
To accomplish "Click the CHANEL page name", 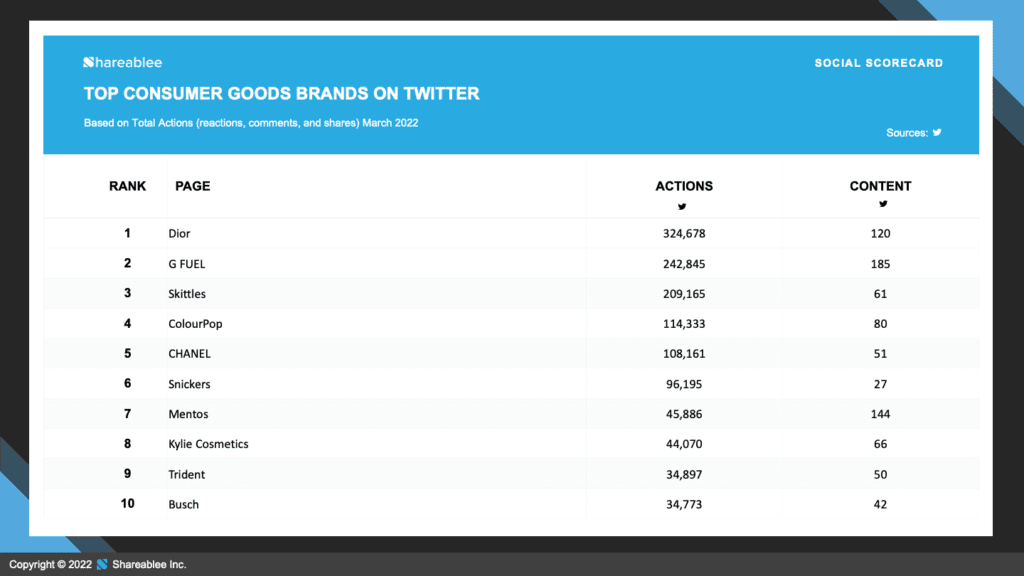I will point(189,354).
